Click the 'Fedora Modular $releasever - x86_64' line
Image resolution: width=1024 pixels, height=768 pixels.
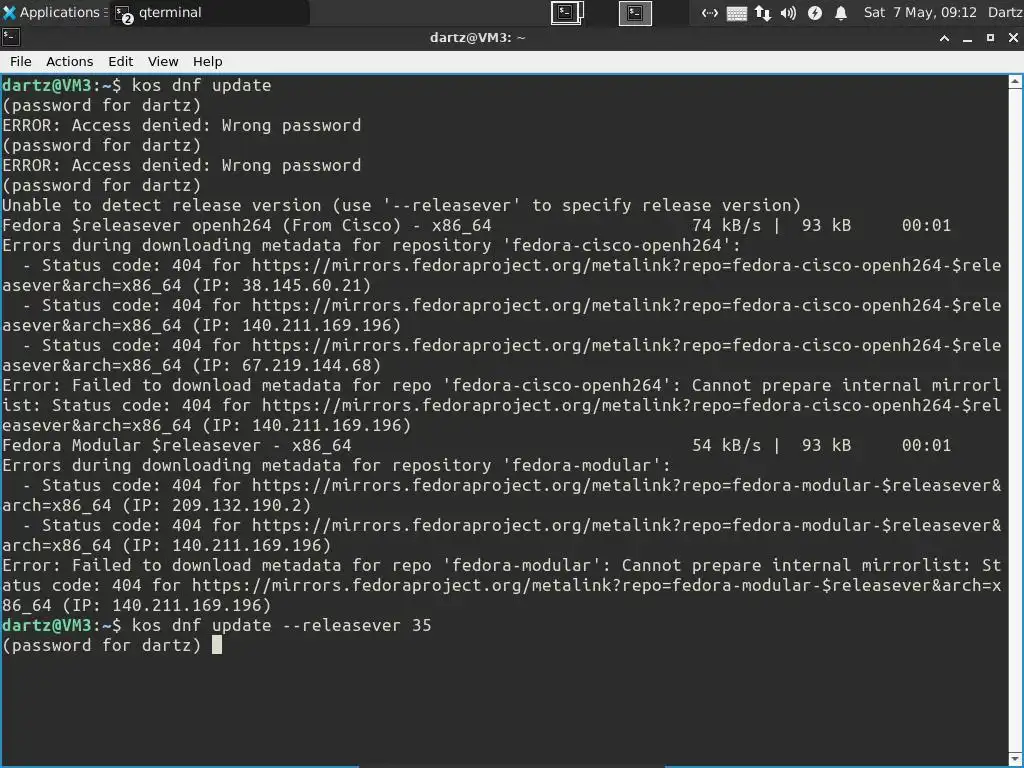coord(177,445)
